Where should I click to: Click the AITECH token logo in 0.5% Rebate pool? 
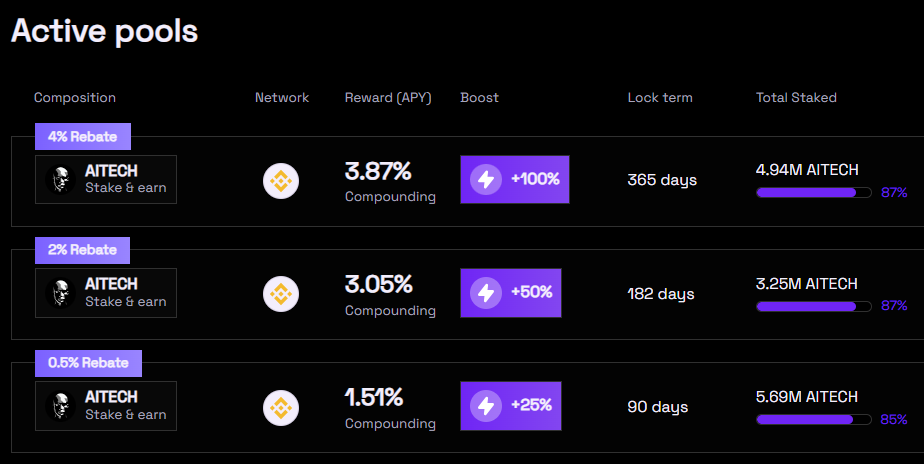point(61,406)
